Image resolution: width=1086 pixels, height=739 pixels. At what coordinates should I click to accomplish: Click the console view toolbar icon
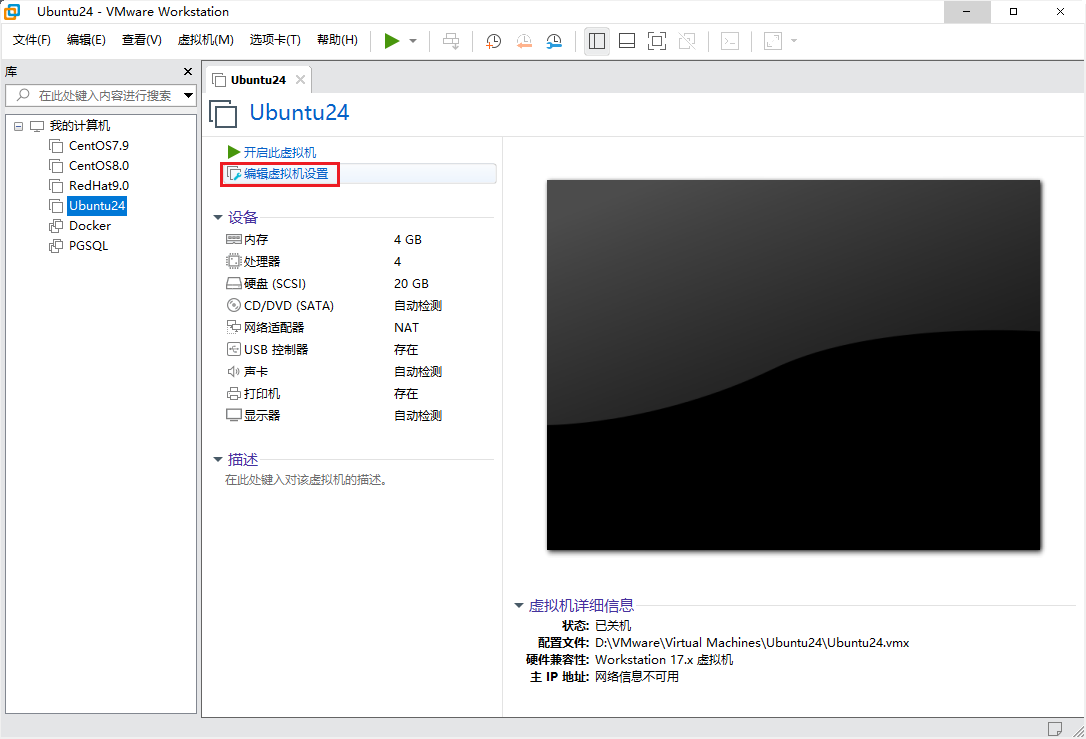click(x=730, y=41)
